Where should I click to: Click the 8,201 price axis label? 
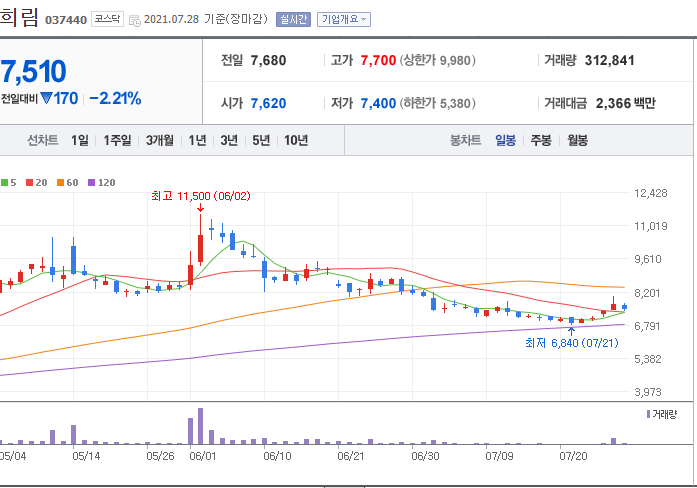point(647,293)
